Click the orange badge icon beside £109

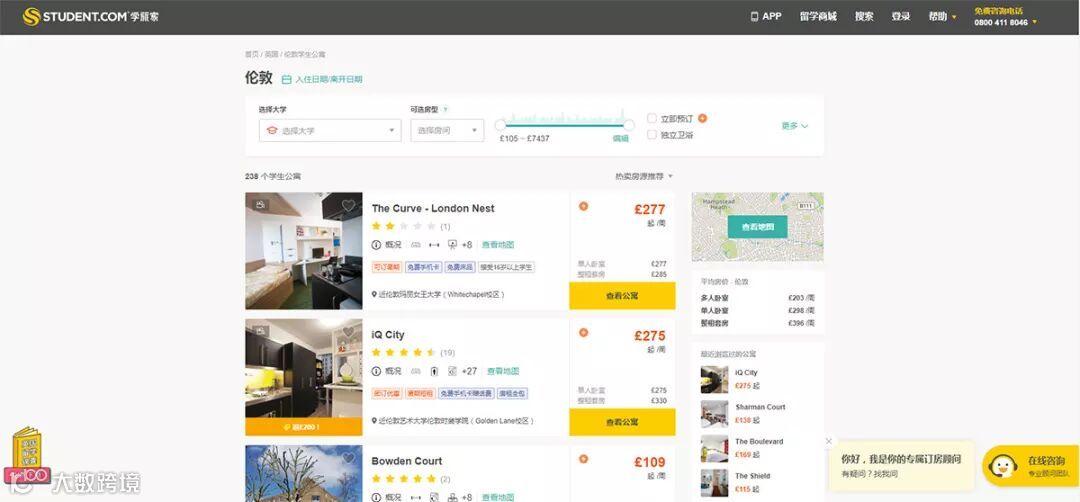tap(583, 459)
